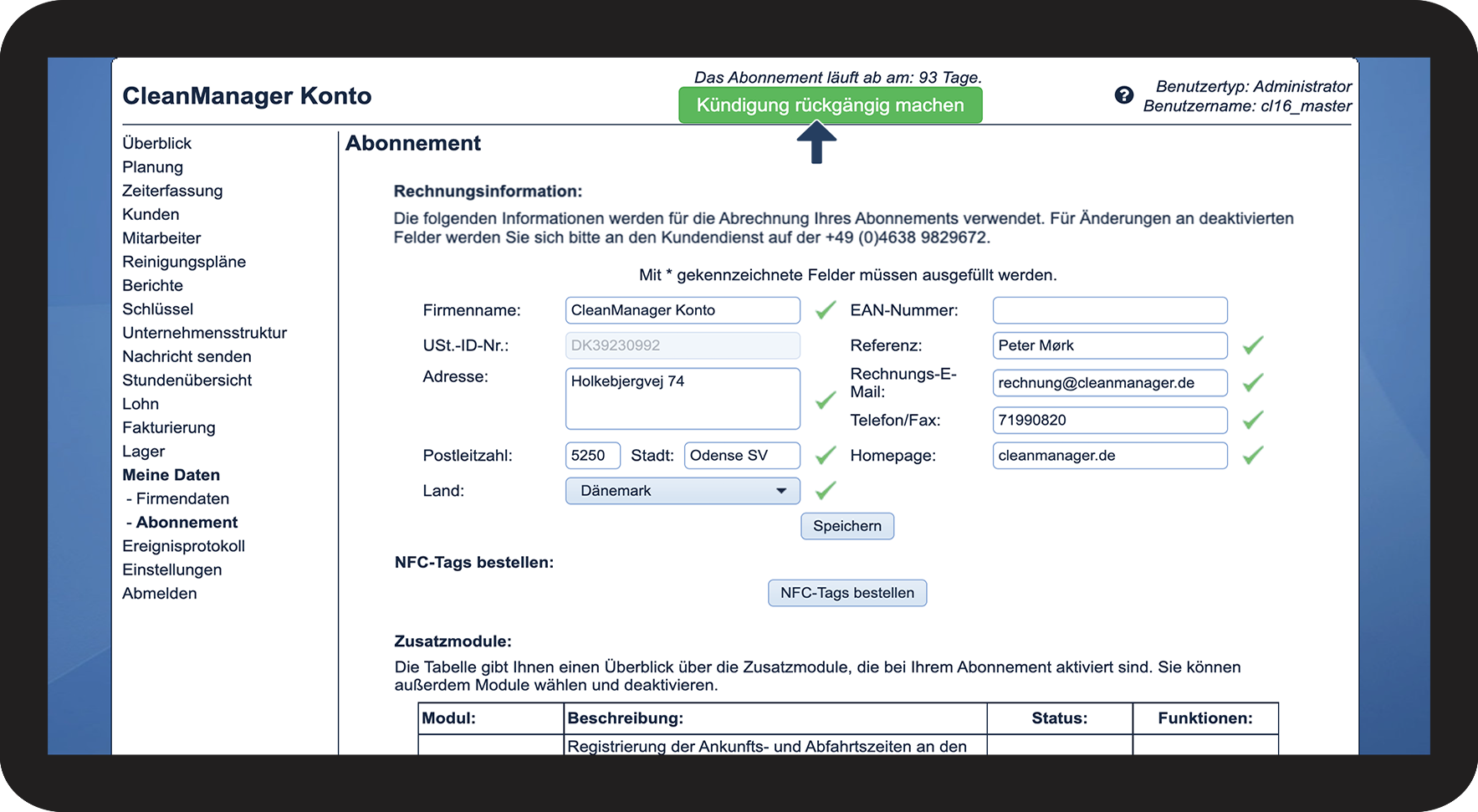
Task: Go to Firmendaten under Meine Daten
Action: click(x=182, y=498)
